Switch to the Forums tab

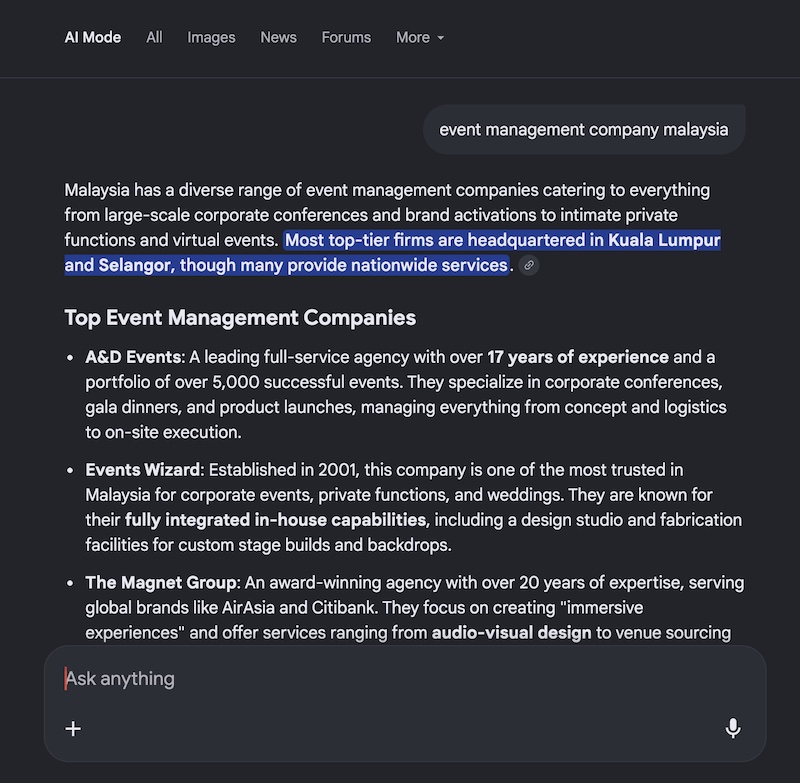346,37
